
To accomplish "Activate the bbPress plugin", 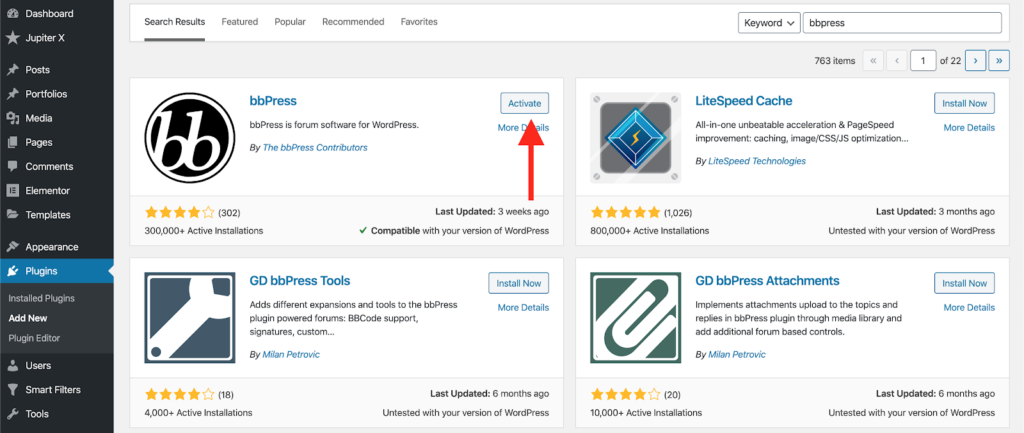I will [524, 103].
